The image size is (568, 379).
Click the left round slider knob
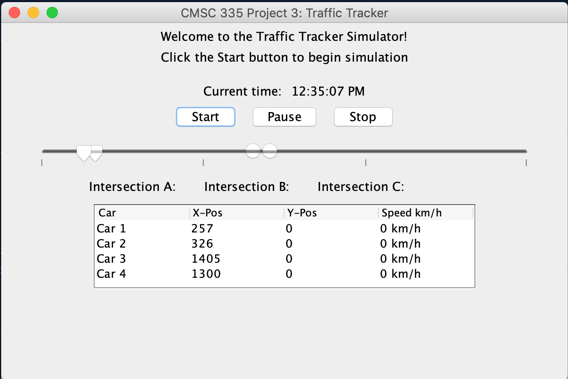click(x=253, y=151)
